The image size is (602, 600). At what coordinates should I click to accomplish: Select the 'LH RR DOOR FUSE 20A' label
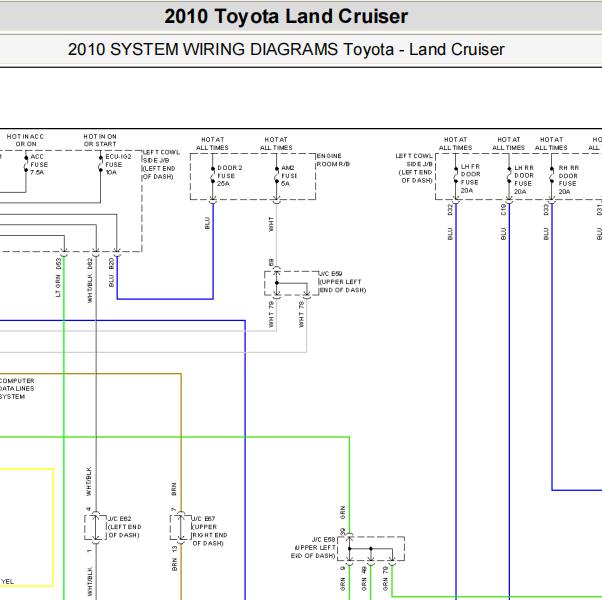click(x=524, y=180)
